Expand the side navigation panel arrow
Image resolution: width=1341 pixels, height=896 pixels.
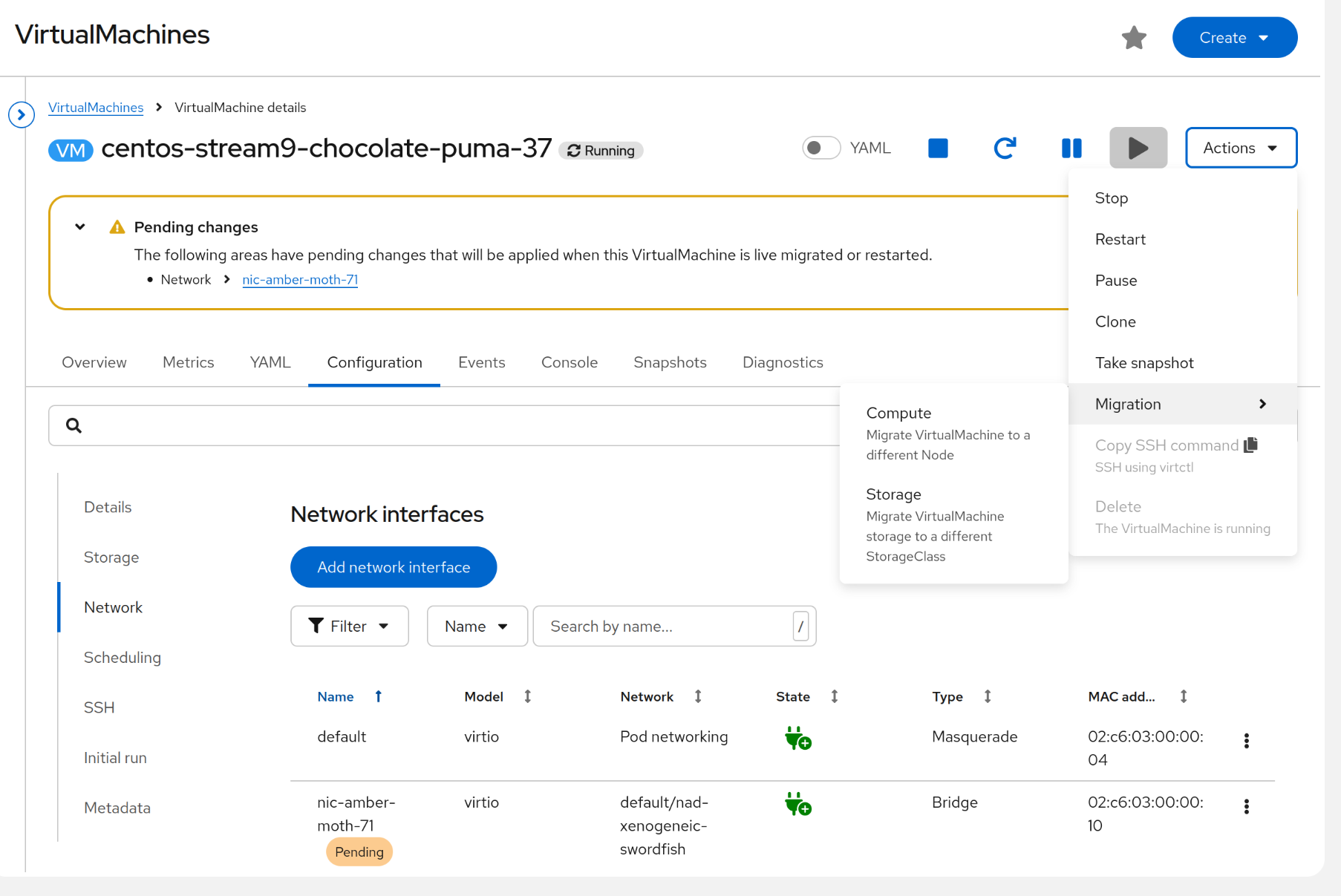[22, 115]
